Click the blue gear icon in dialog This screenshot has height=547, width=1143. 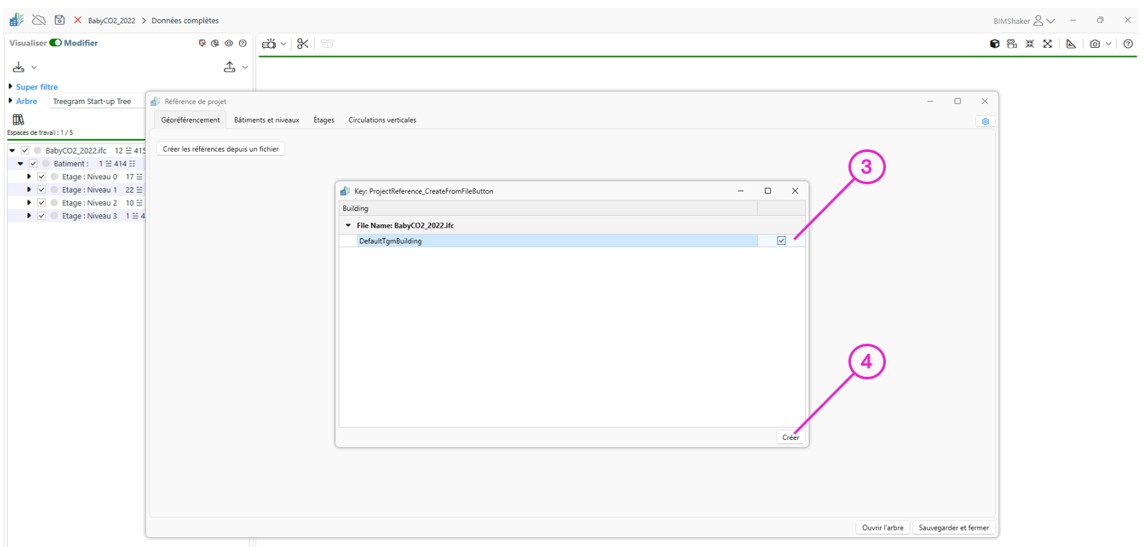pos(985,121)
